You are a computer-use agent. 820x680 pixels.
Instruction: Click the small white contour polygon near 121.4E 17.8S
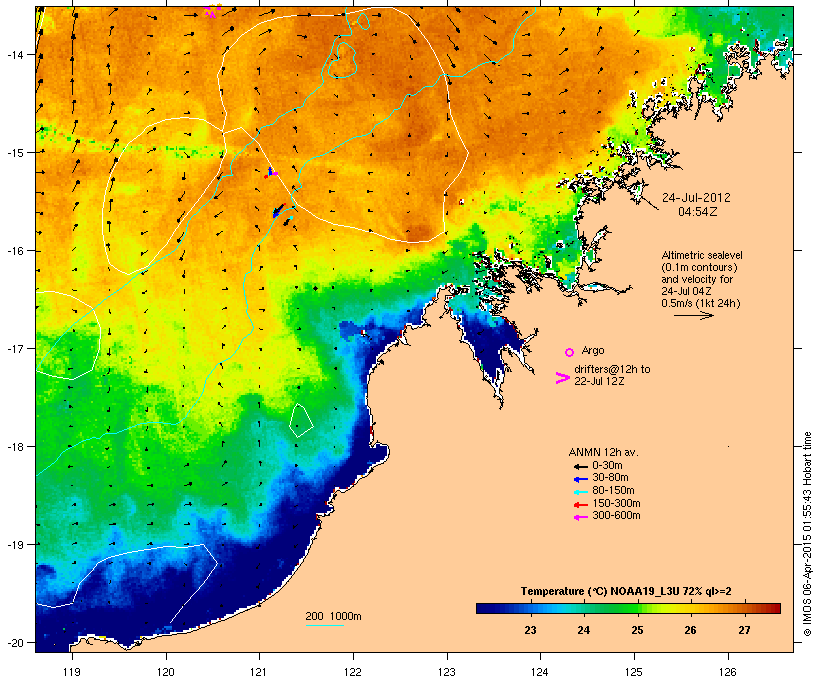coord(301,420)
